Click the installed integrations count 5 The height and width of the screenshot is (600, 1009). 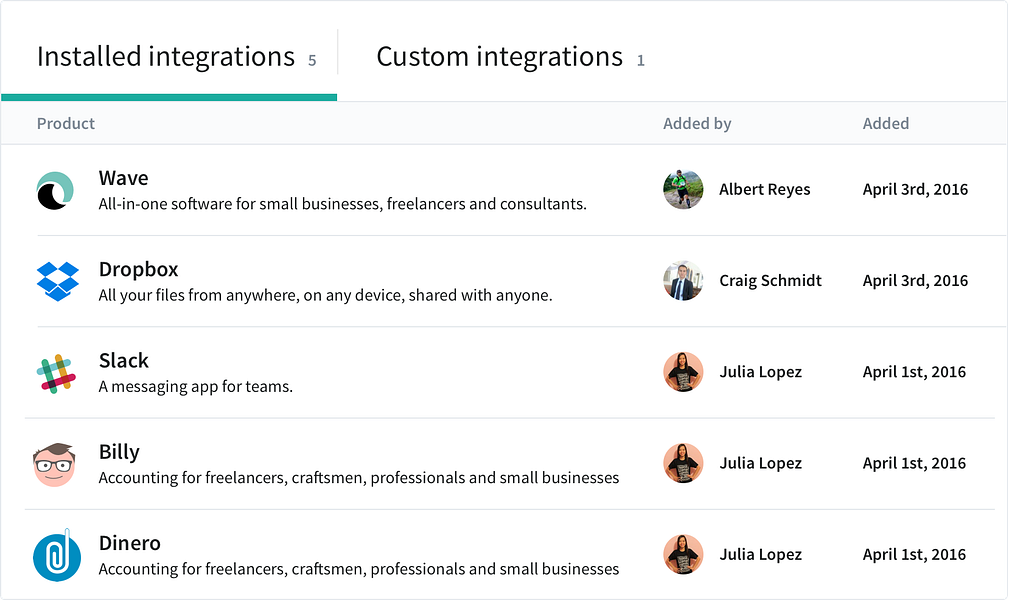click(x=312, y=61)
